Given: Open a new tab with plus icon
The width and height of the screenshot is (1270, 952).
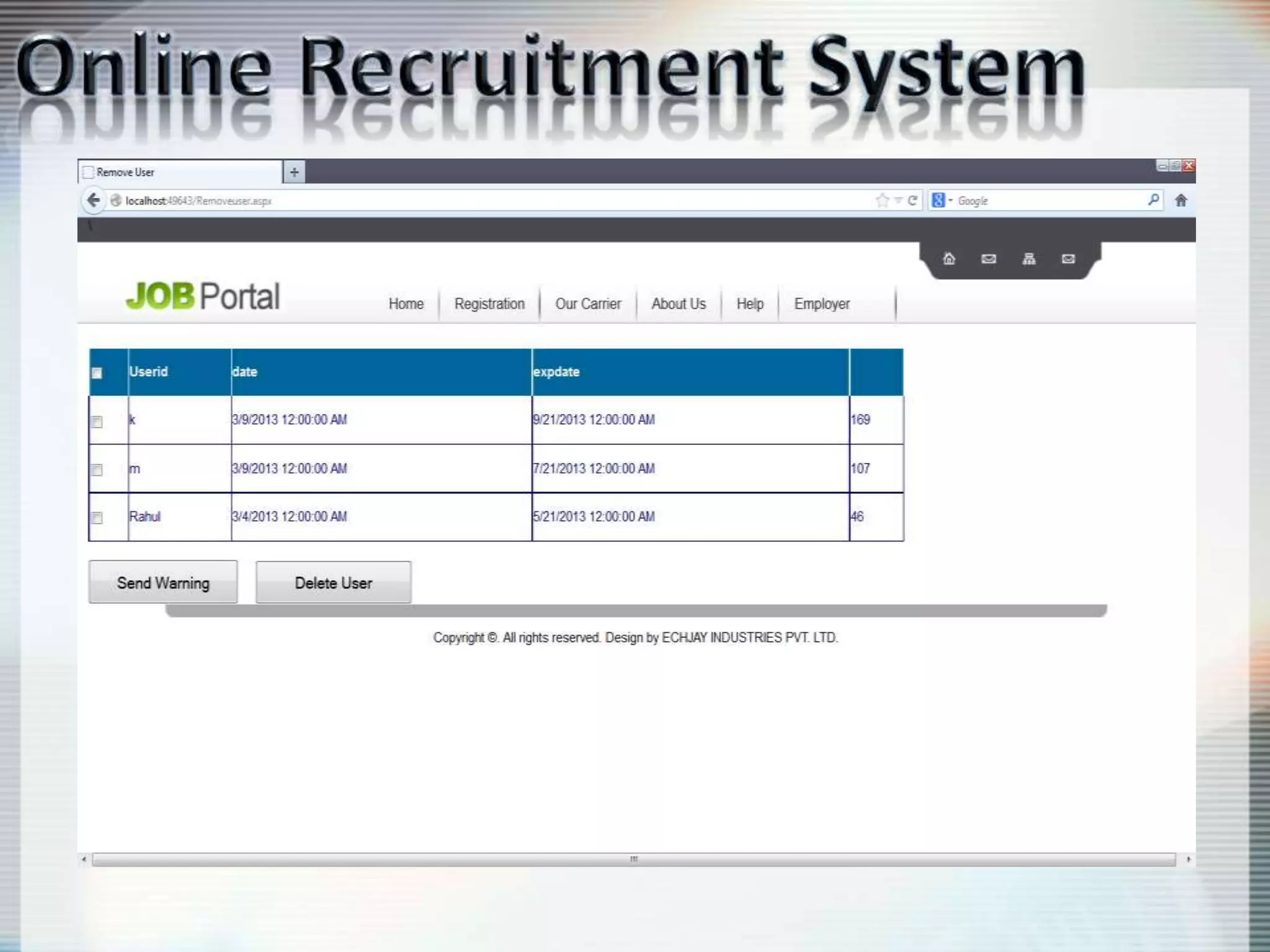Looking at the screenshot, I should 295,172.
